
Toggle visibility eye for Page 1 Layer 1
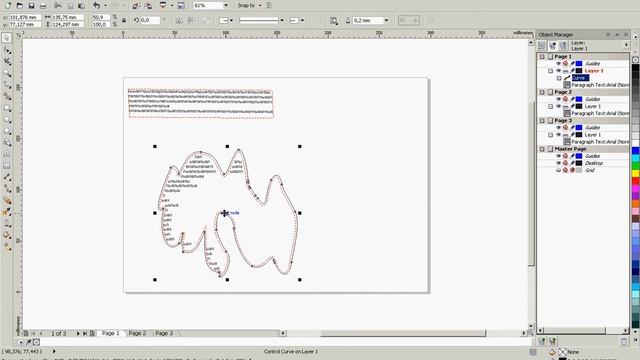tap(558, 71)
